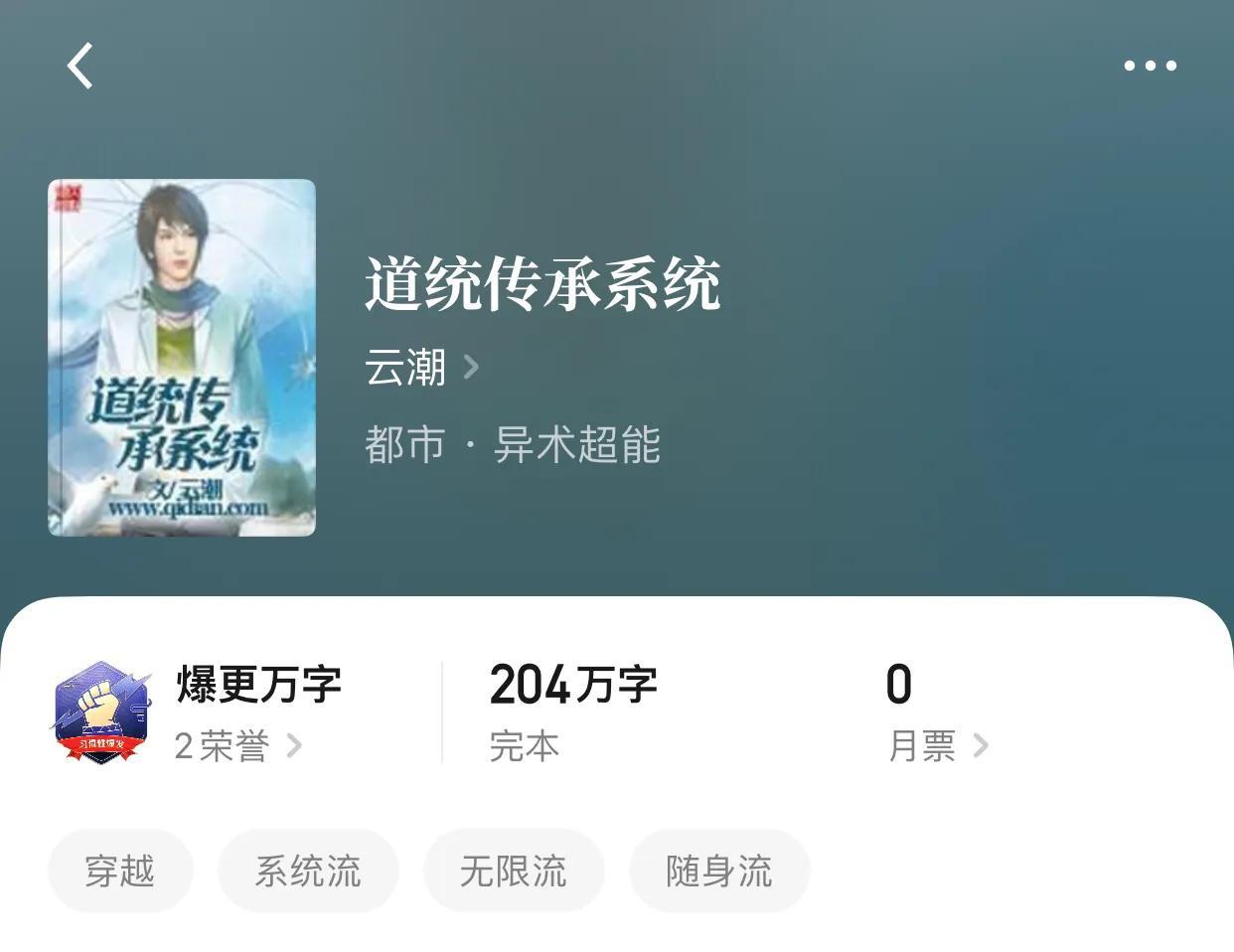Open the three-dot more options menu
Viewport: 1234px width, 952px height.
[x=1150, y=66]
